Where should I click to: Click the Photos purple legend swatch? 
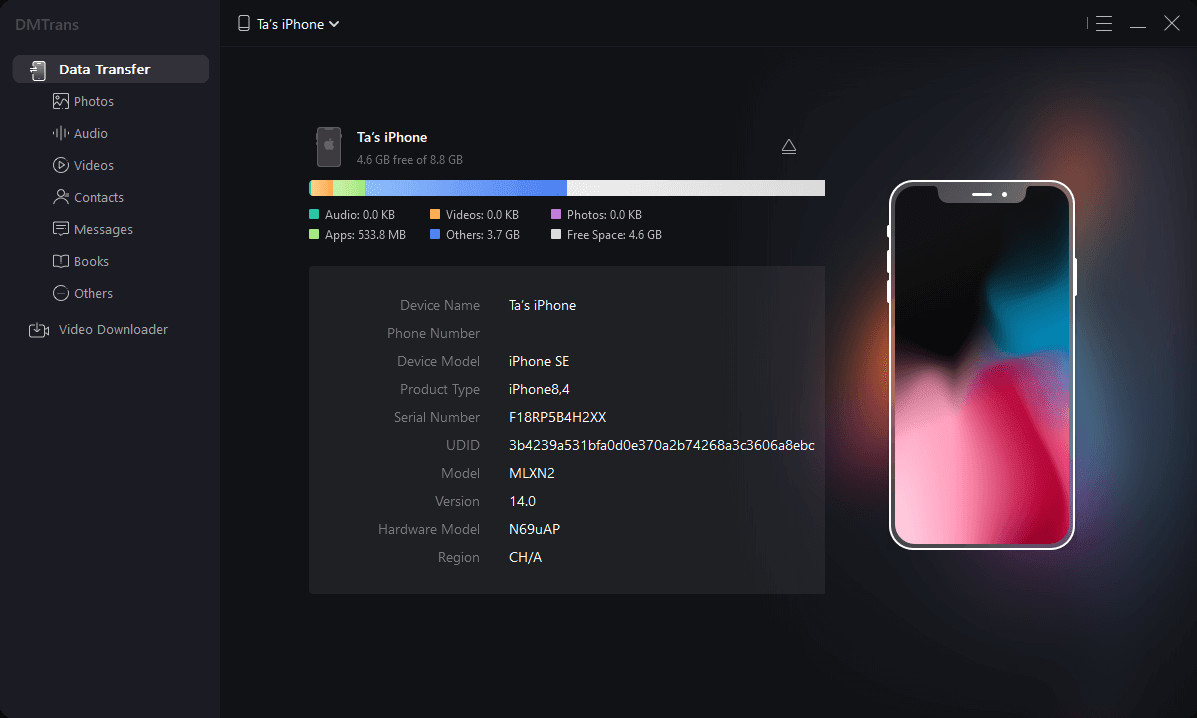[x=556, y=214]
